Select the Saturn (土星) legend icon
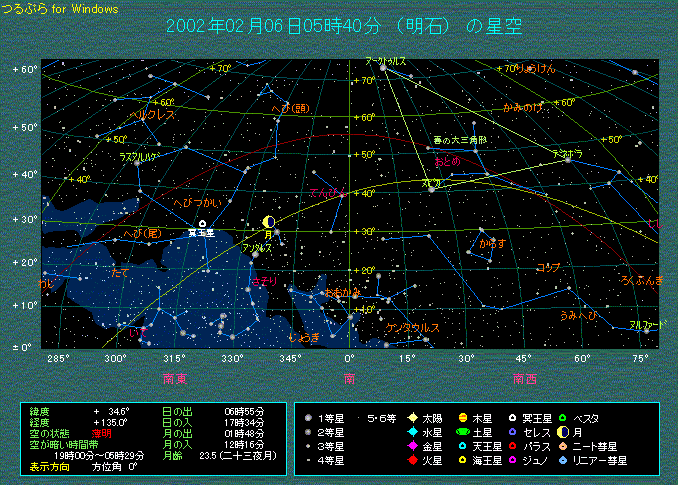Viewport: 678px width, 485px height. 463,431
